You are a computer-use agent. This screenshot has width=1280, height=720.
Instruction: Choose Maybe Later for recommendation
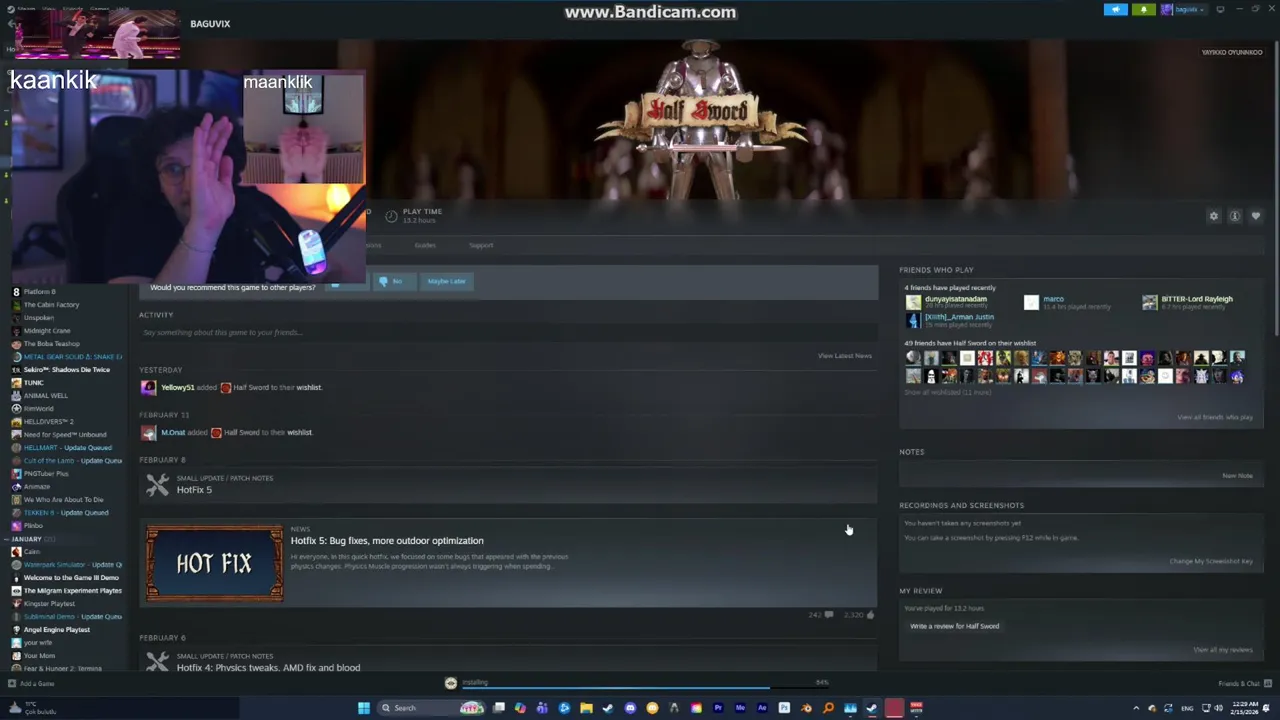coord(446,281)
